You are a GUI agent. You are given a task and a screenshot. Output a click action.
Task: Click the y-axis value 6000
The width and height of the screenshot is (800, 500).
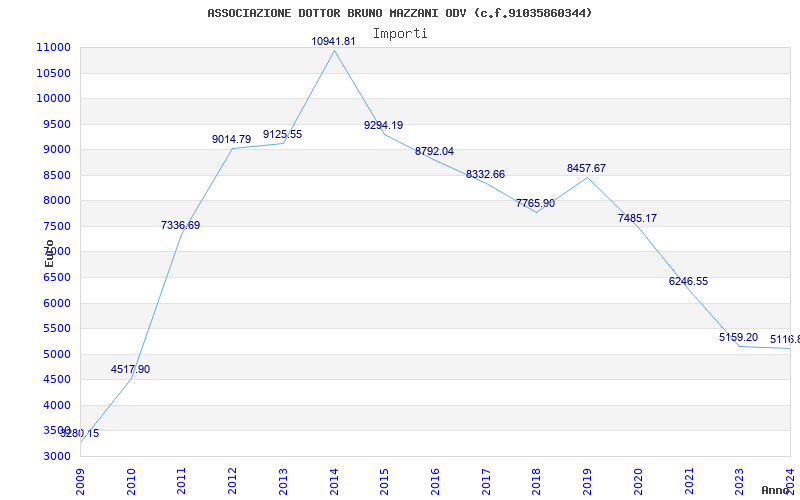56,303
